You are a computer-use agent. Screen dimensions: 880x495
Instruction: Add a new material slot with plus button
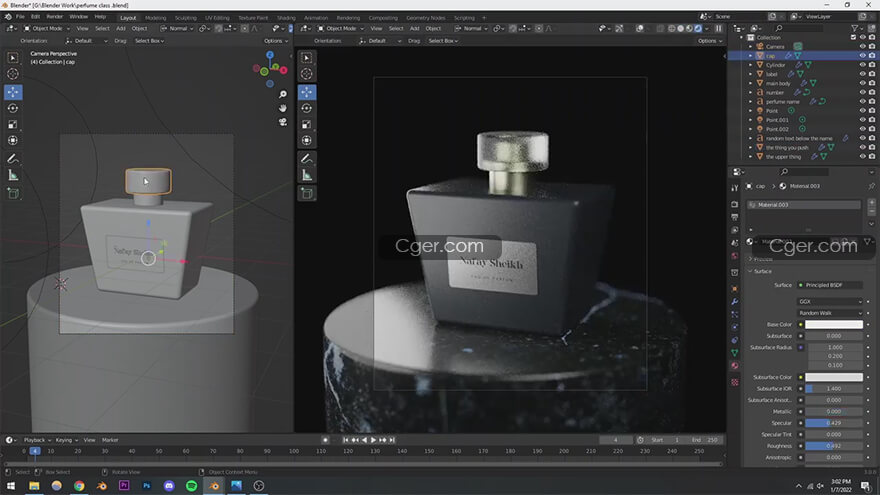[872, 202]
